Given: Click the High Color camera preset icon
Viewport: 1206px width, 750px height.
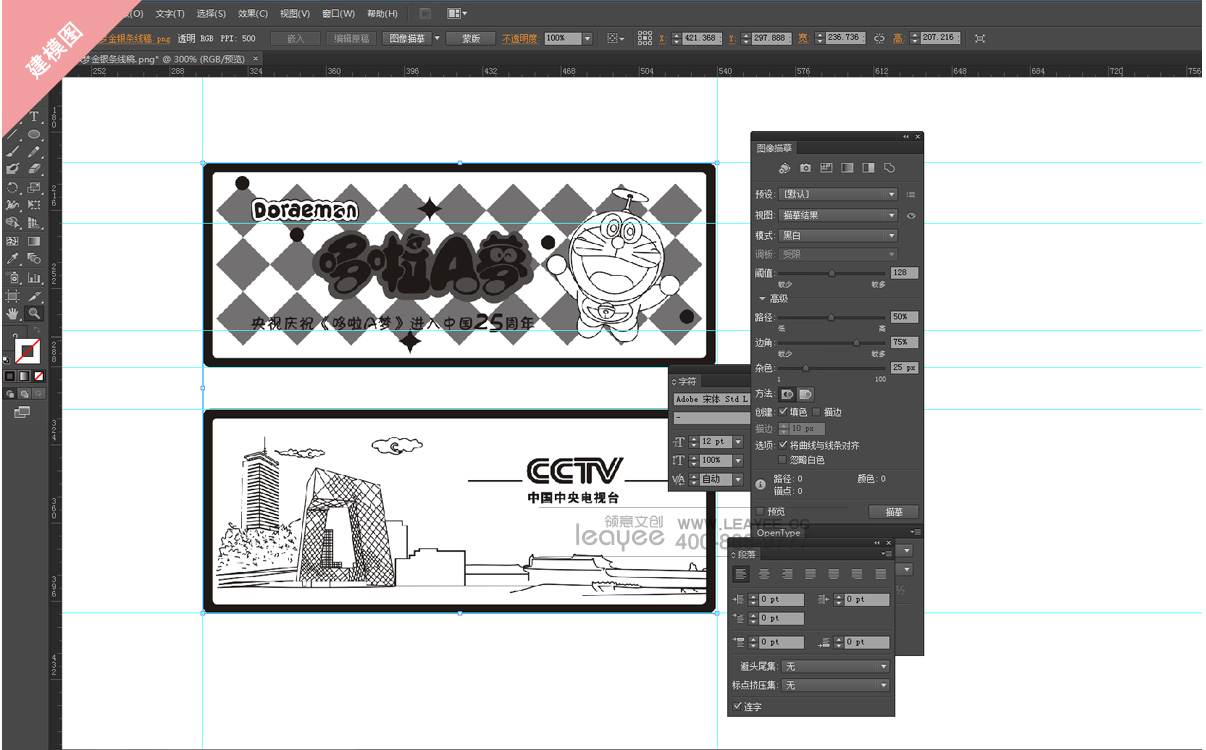Looking at the screenshot, I should (x=806, y=168).
